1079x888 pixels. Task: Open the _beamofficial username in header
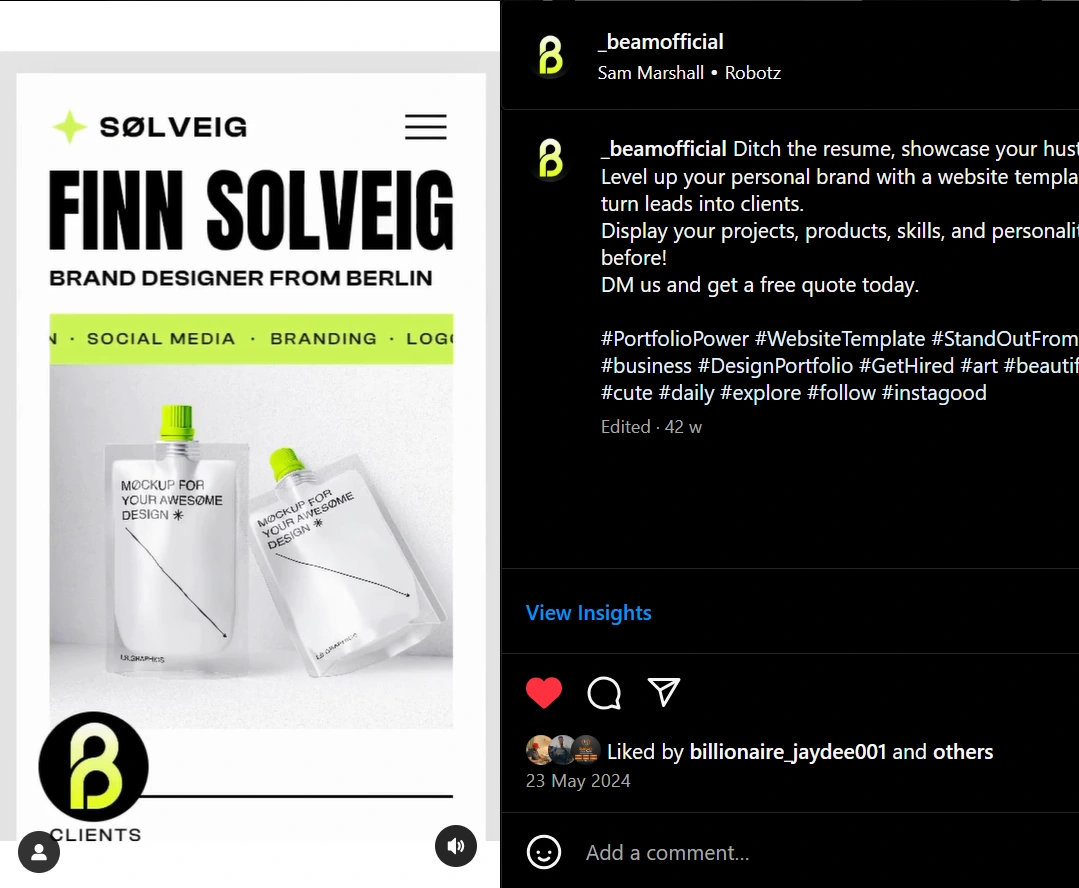661,42
